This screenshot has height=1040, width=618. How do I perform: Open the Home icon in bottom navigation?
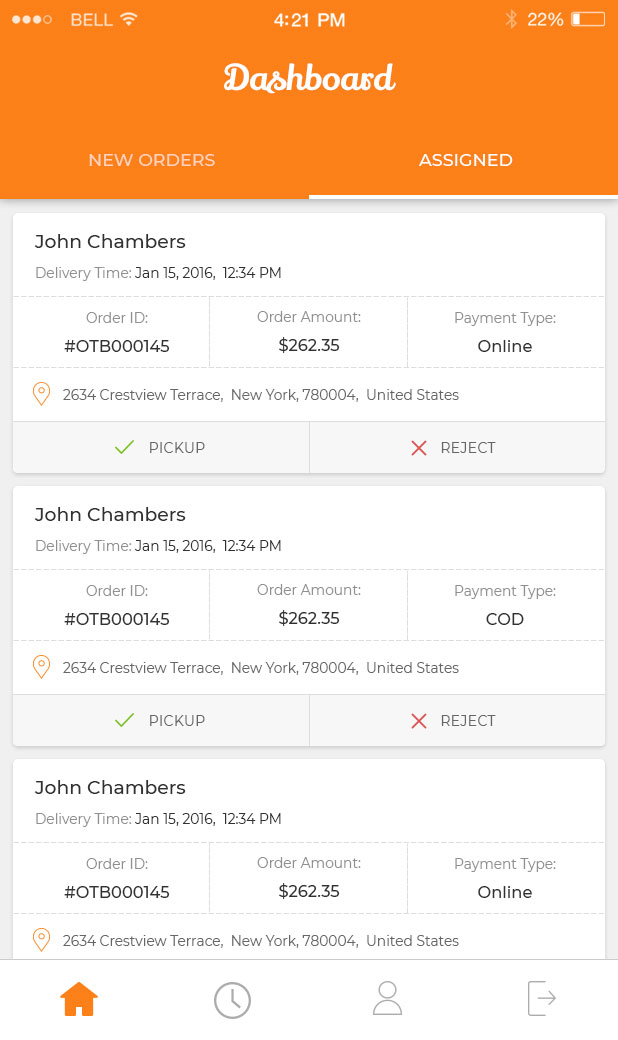(79, 999)
